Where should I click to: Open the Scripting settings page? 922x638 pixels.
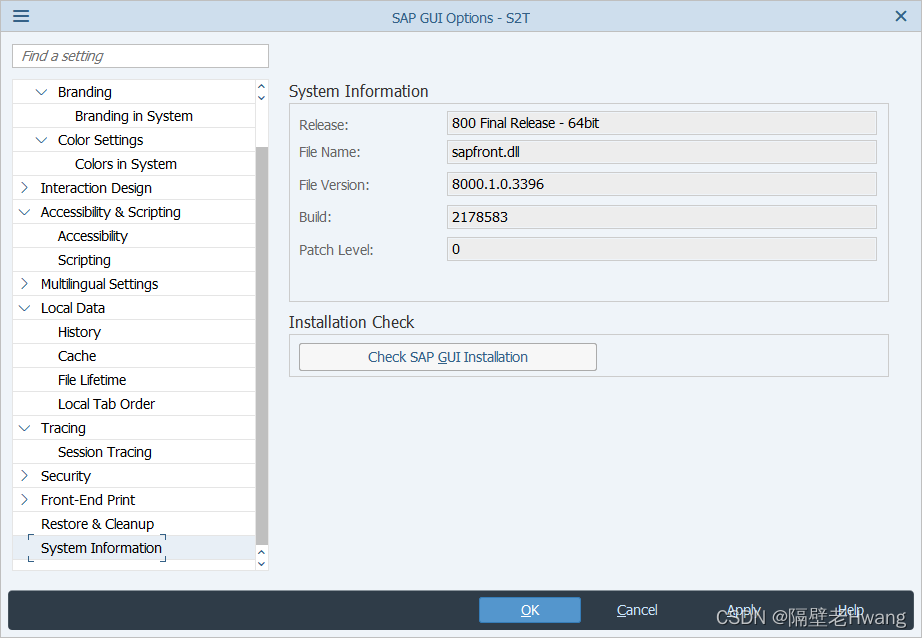click(x=84, y=260)
